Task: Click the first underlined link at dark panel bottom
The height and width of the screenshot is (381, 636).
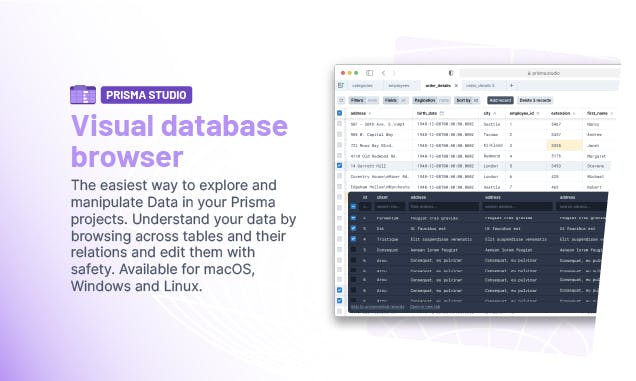Action: click(378, 307)
